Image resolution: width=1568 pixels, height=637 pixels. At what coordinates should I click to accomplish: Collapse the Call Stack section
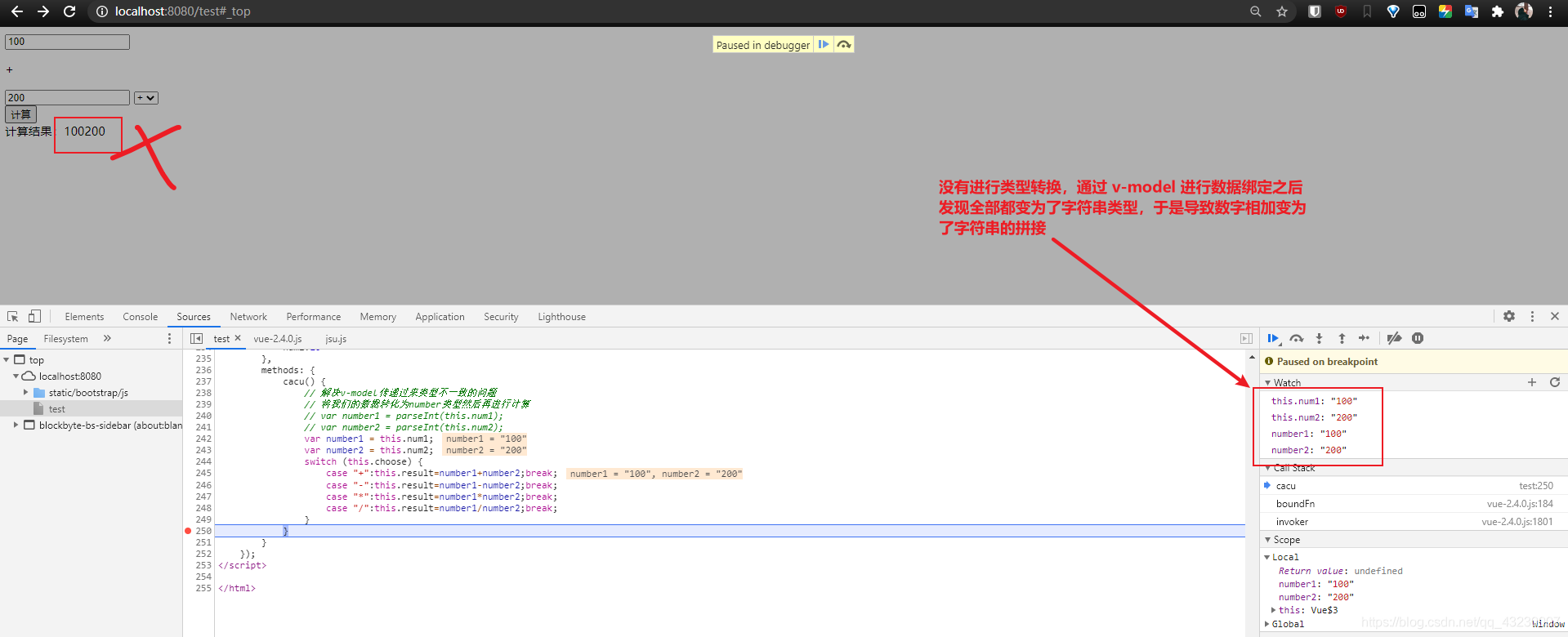pos(1268,468)
